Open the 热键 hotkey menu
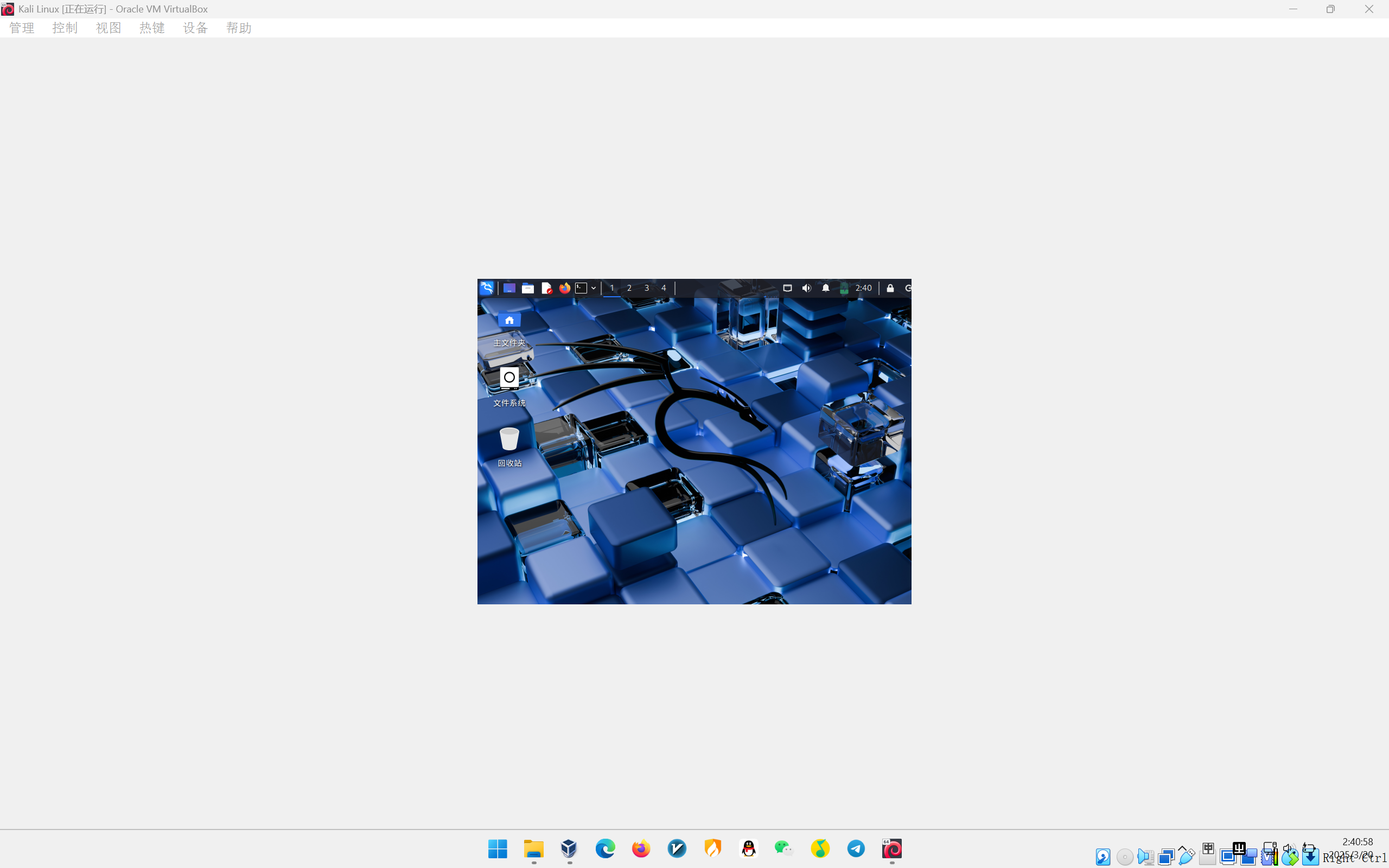 [151, 28]
